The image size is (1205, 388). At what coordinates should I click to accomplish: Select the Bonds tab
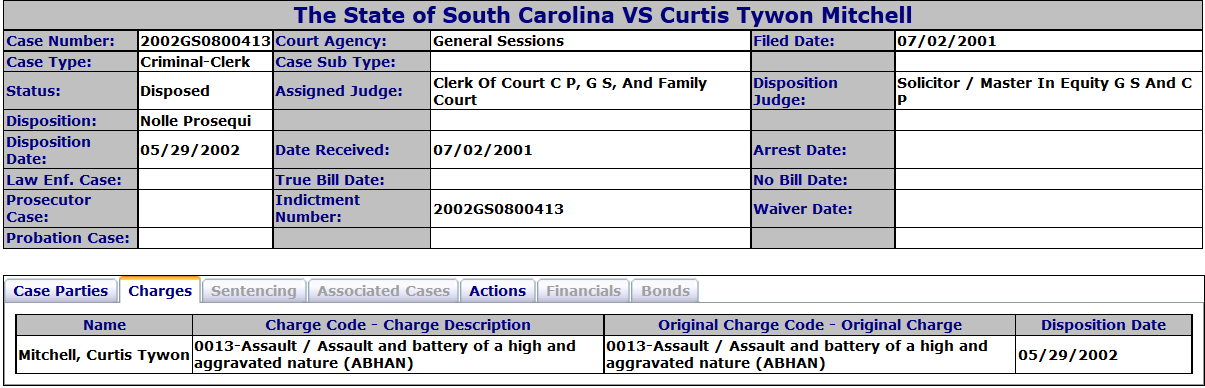pos(666,291)
